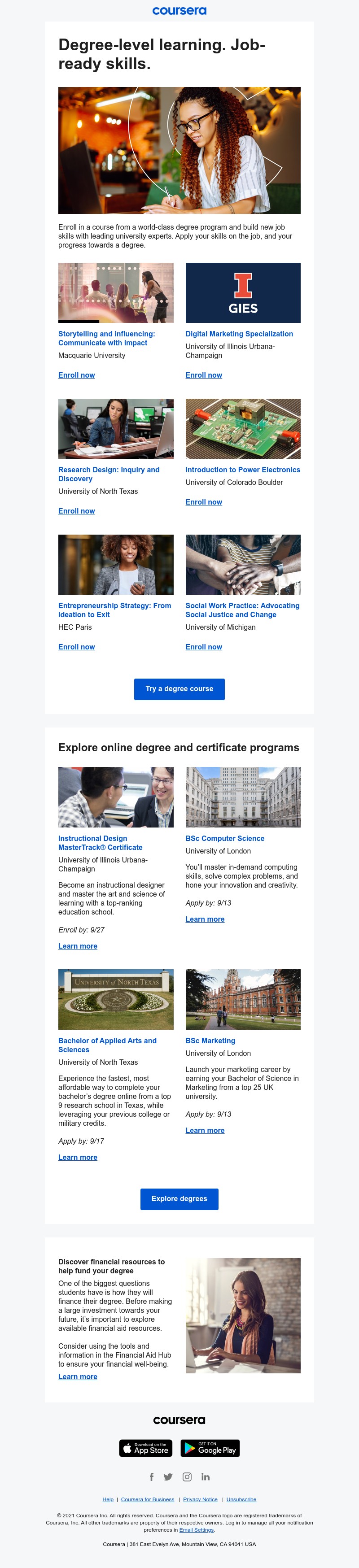Tap the Google Play download badge
The image size is (359, 1568).
pyautogui.click(x=210, y=1448)
